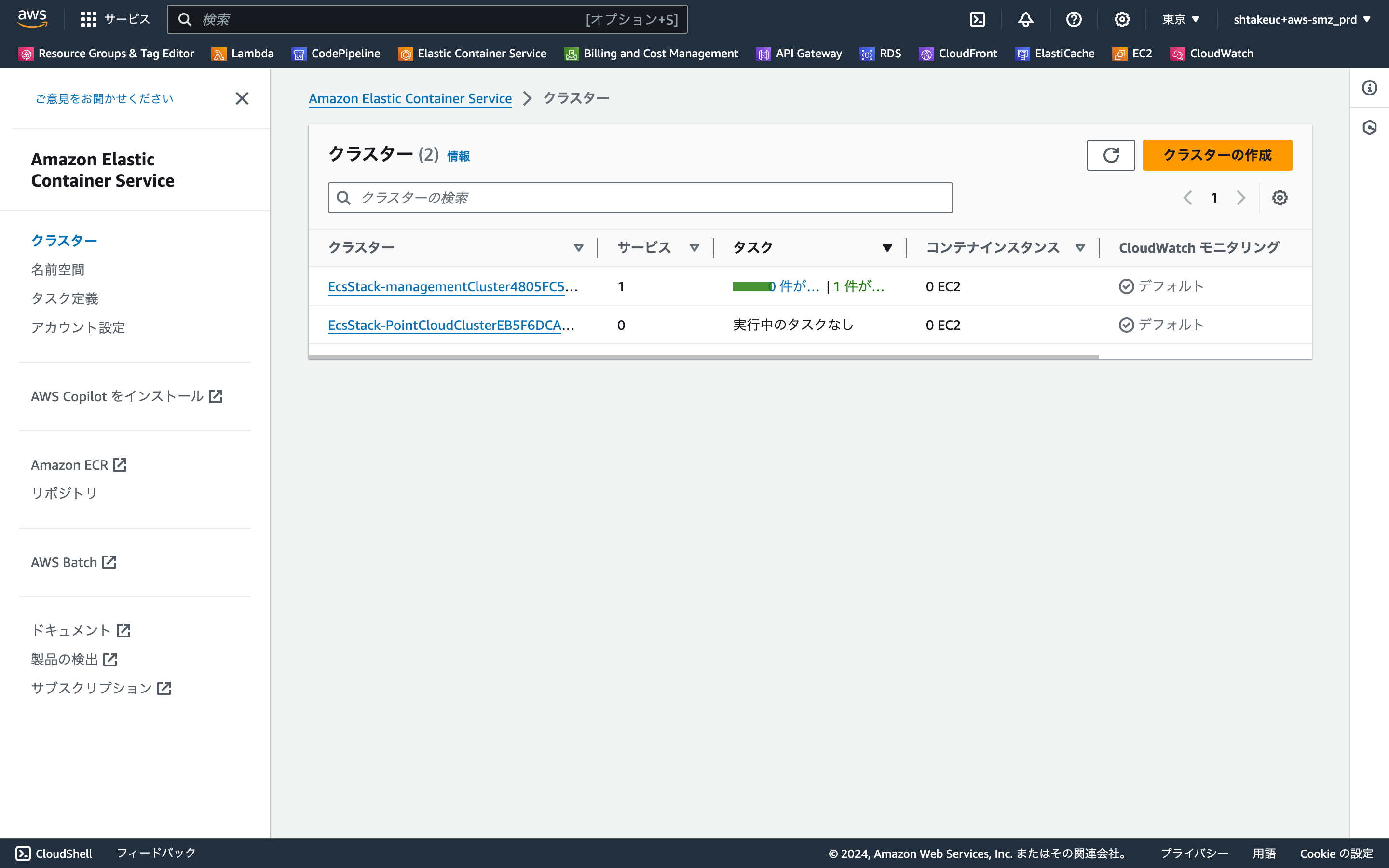This screenshot has width=1389, height=868.
Task: Select タスク定義 in the sidebar
Action: (65, 298)
